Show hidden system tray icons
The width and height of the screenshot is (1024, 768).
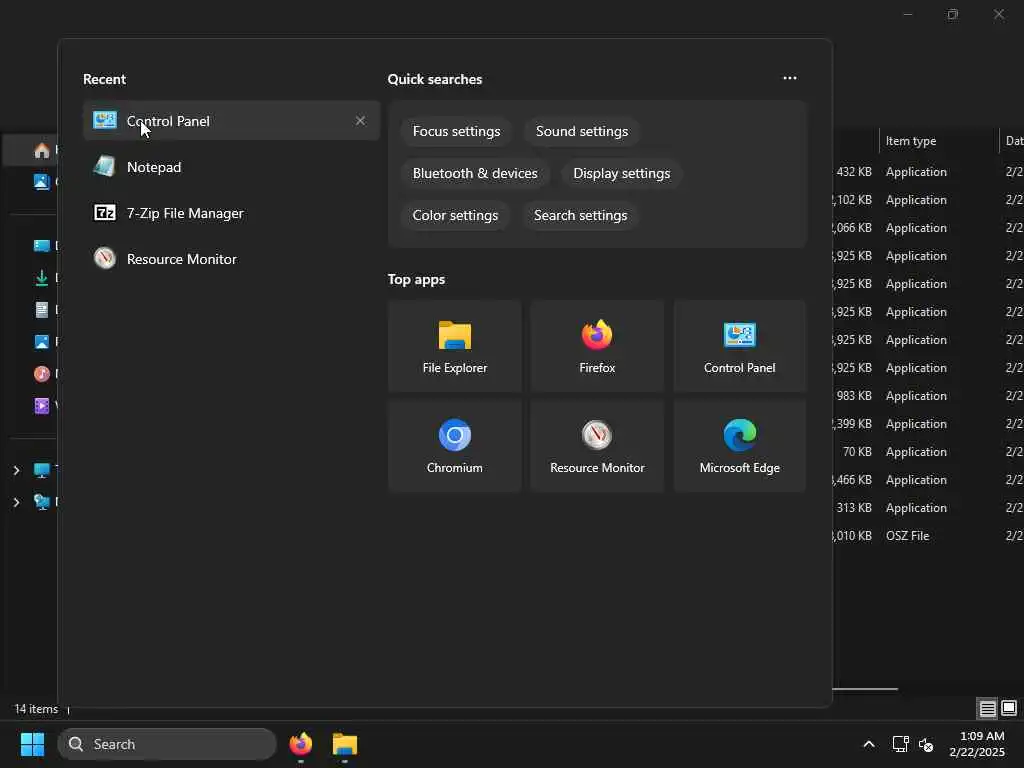click(x=869, y=744)
